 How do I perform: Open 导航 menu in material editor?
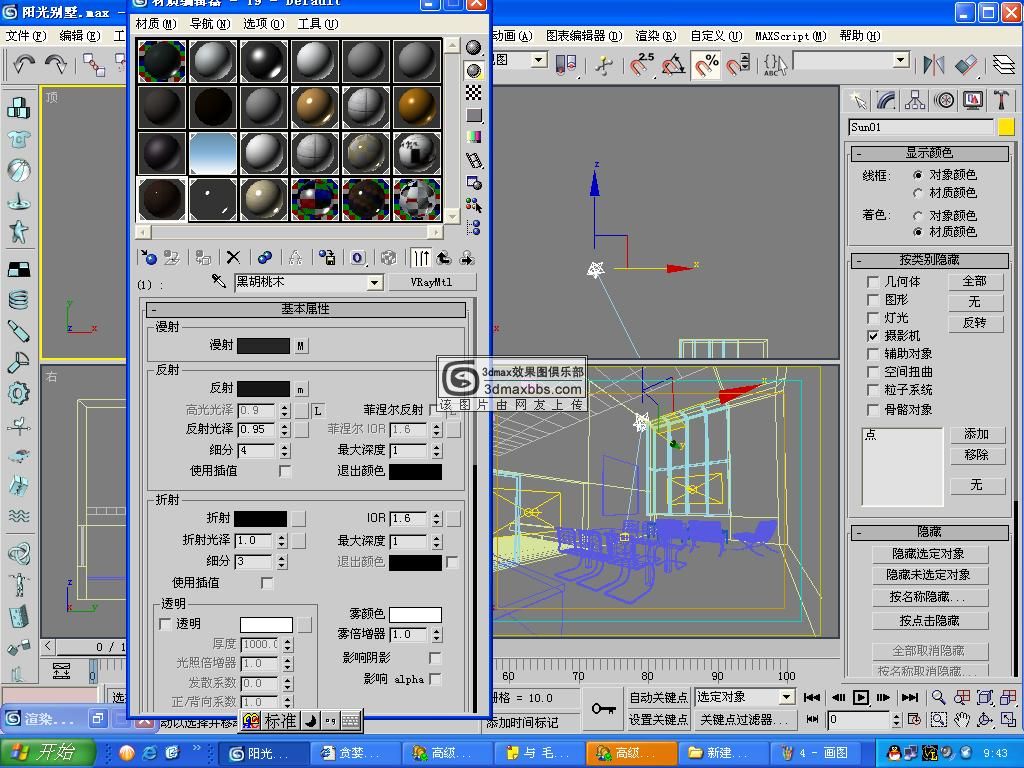coord(210,24)
